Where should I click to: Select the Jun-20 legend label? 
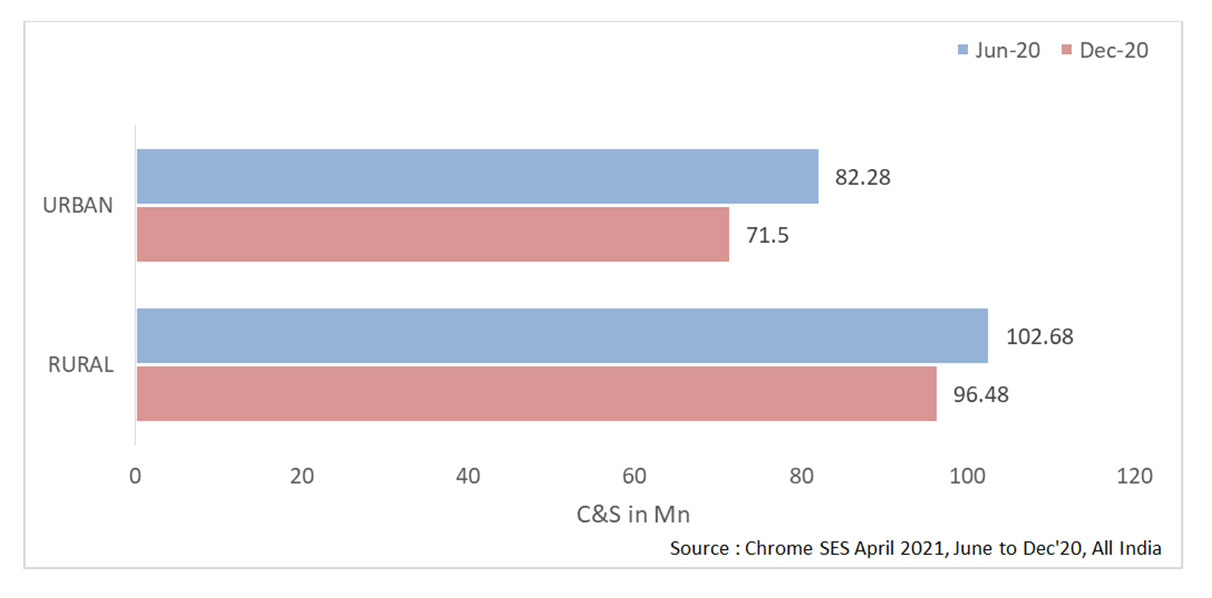coord(1007,50)
